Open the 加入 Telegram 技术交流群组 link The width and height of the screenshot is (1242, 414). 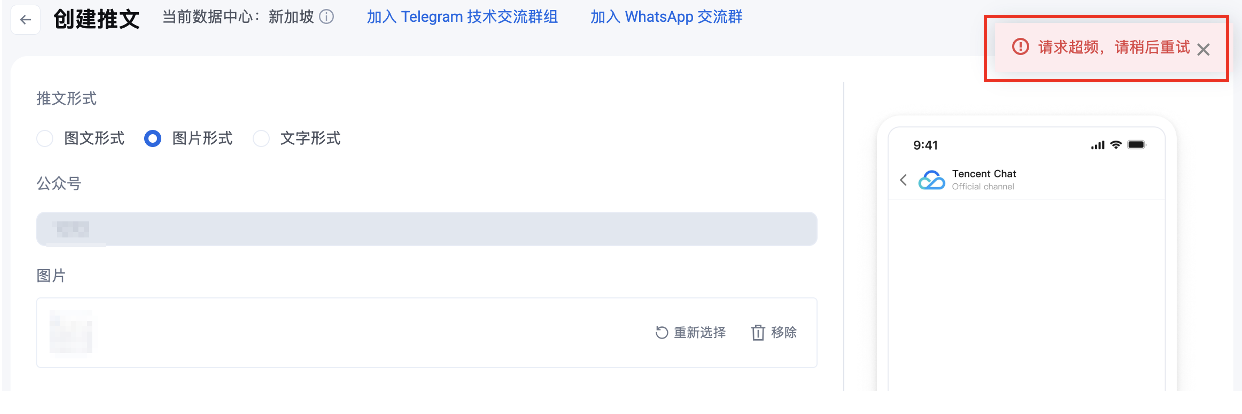tap(462, 18)
